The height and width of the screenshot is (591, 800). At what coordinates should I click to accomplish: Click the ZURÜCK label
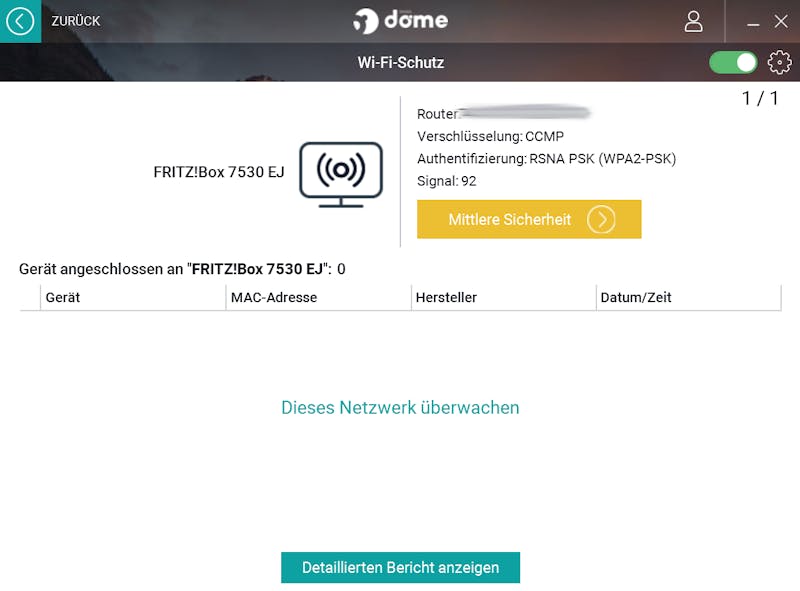pyautogui.click(x=76, y=21)
